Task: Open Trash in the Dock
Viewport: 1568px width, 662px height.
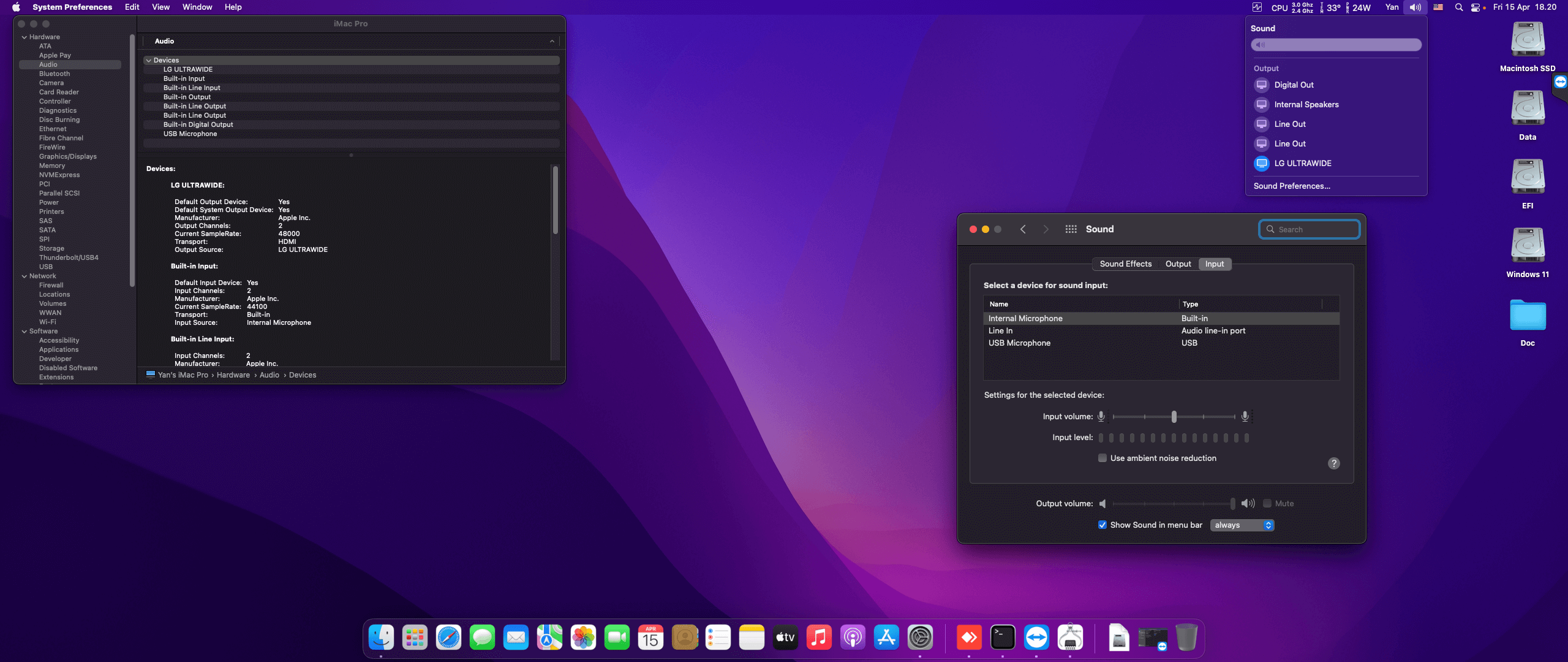Action: (1186, 638)
